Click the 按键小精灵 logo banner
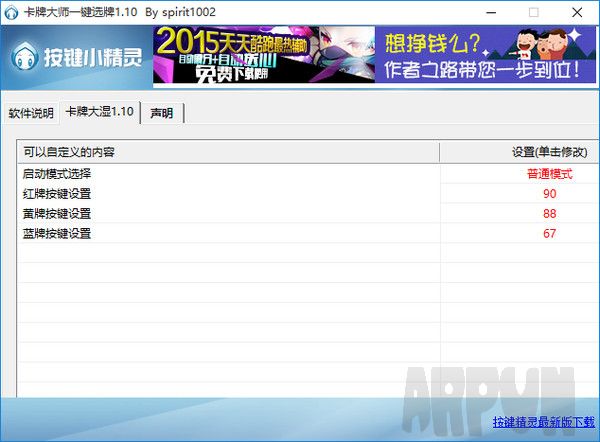This screenshot has width=600, height=442. pyautogui.click(x=77, y=57)
